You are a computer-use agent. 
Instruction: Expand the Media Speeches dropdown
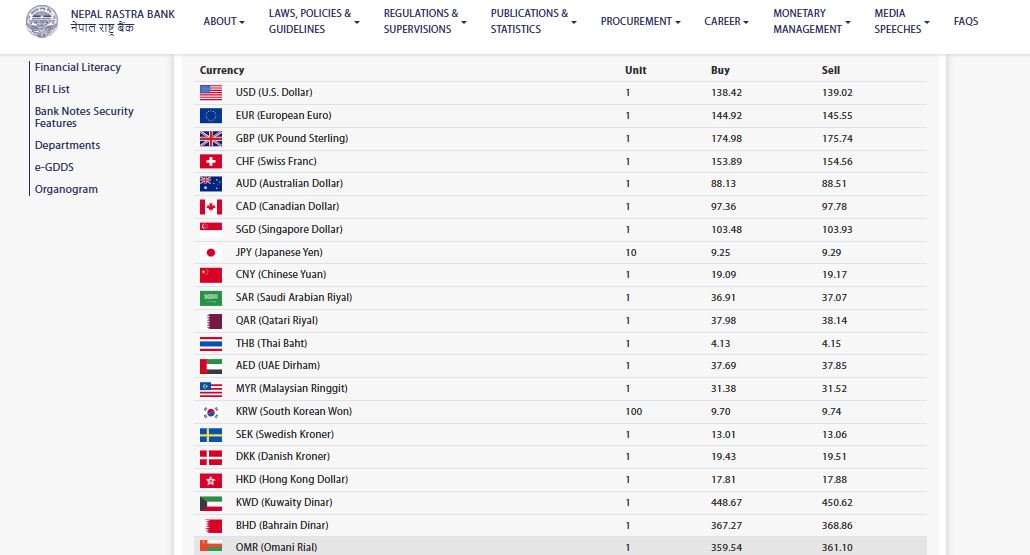(902, 21)
